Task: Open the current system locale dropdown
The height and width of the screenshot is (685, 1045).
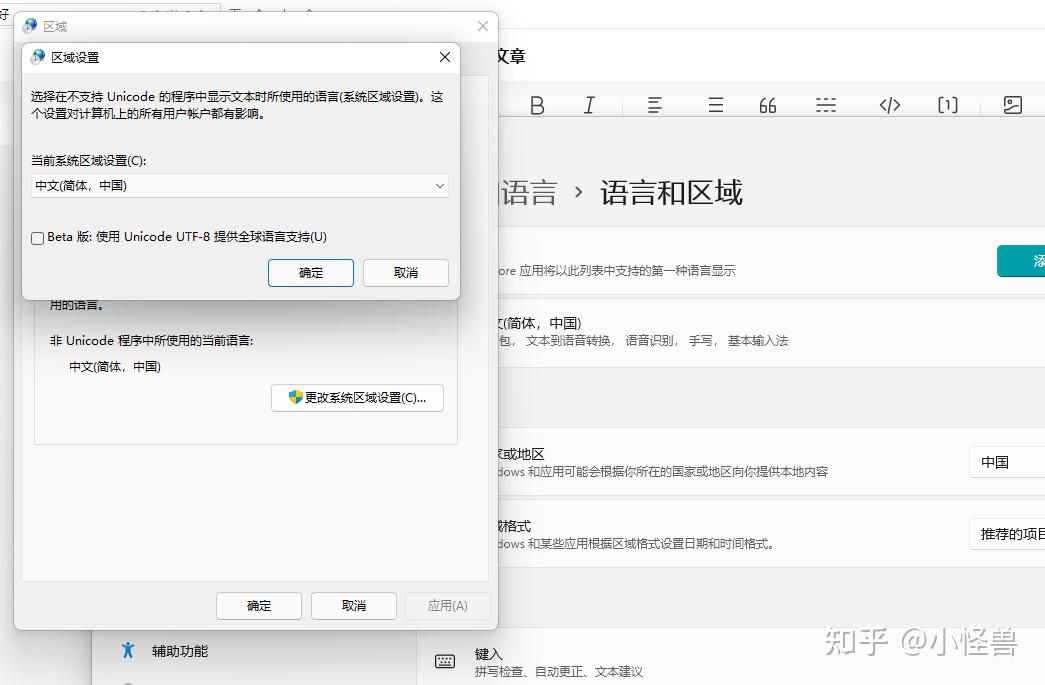Action: (239, 186)
